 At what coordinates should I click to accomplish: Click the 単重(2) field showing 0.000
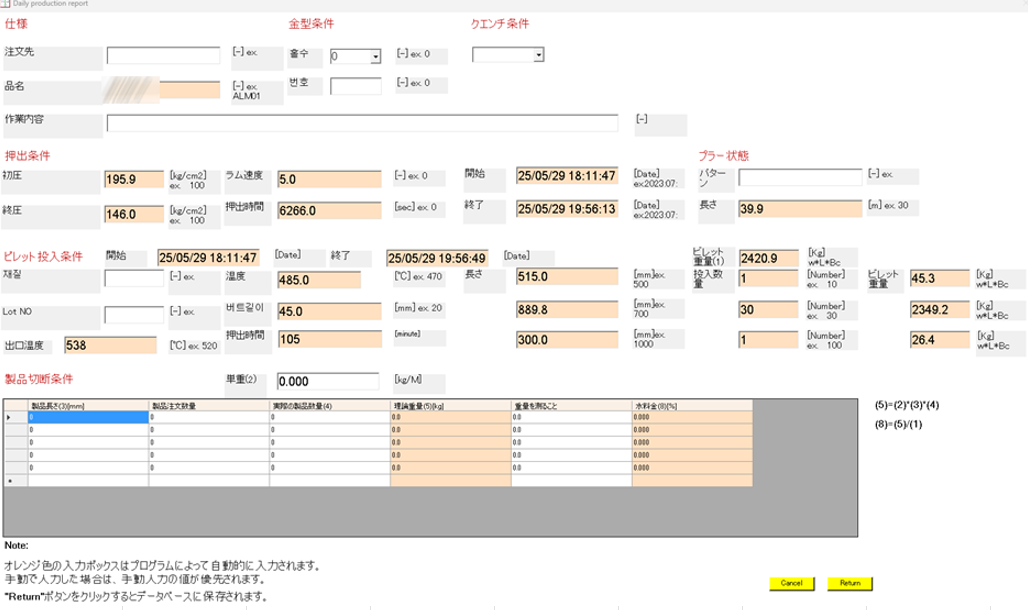pos(327,382)
